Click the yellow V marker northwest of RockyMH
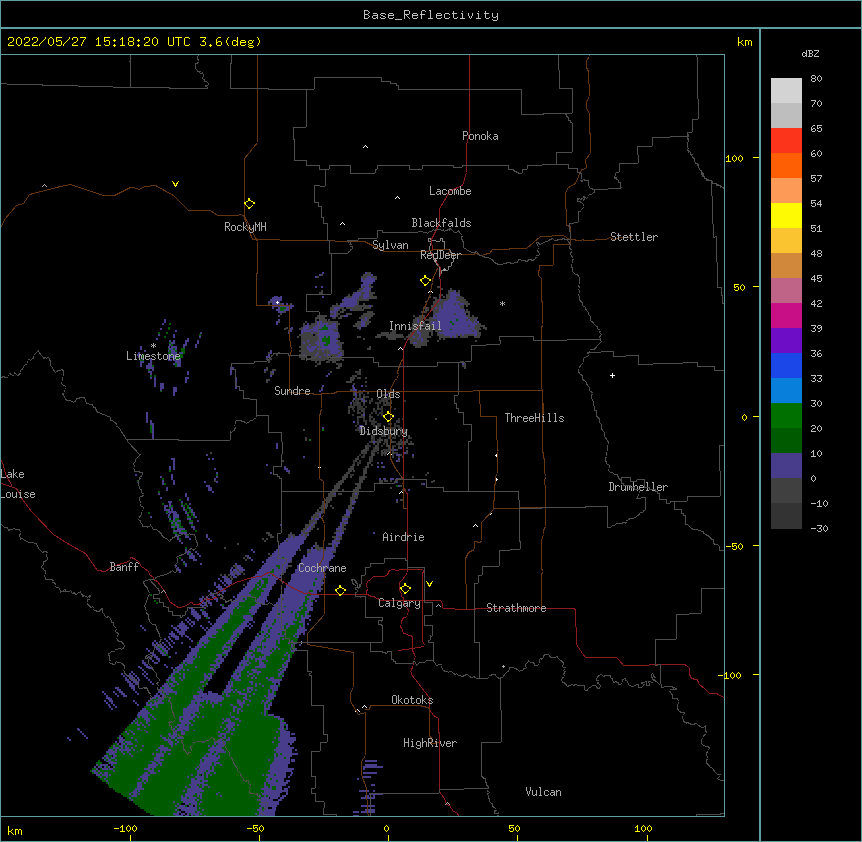 click(175, 184)
